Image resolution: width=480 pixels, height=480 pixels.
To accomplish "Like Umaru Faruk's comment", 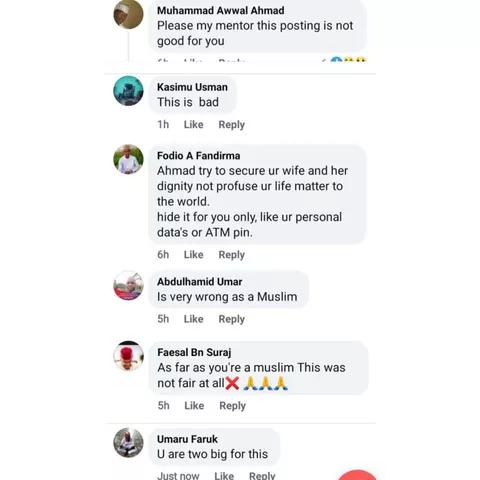I will (x=224, y=475).
